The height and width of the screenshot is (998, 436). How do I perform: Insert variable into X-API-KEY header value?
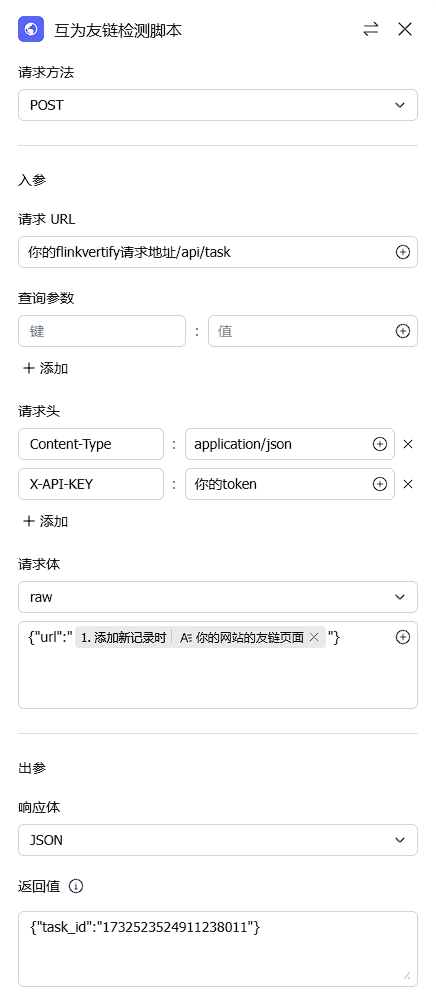pyautogui.click(x=379, y=484)
